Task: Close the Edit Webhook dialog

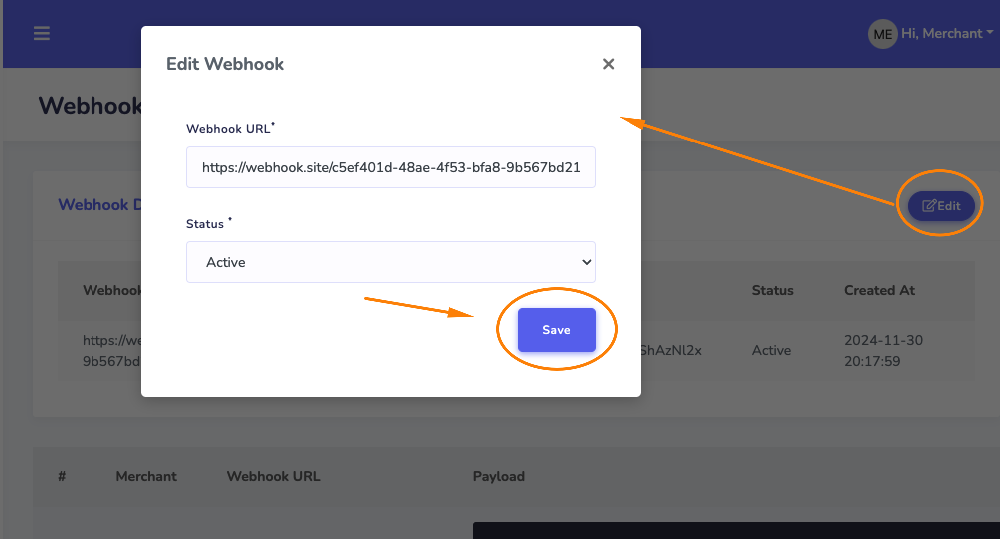Action: [x=608, y=64]
